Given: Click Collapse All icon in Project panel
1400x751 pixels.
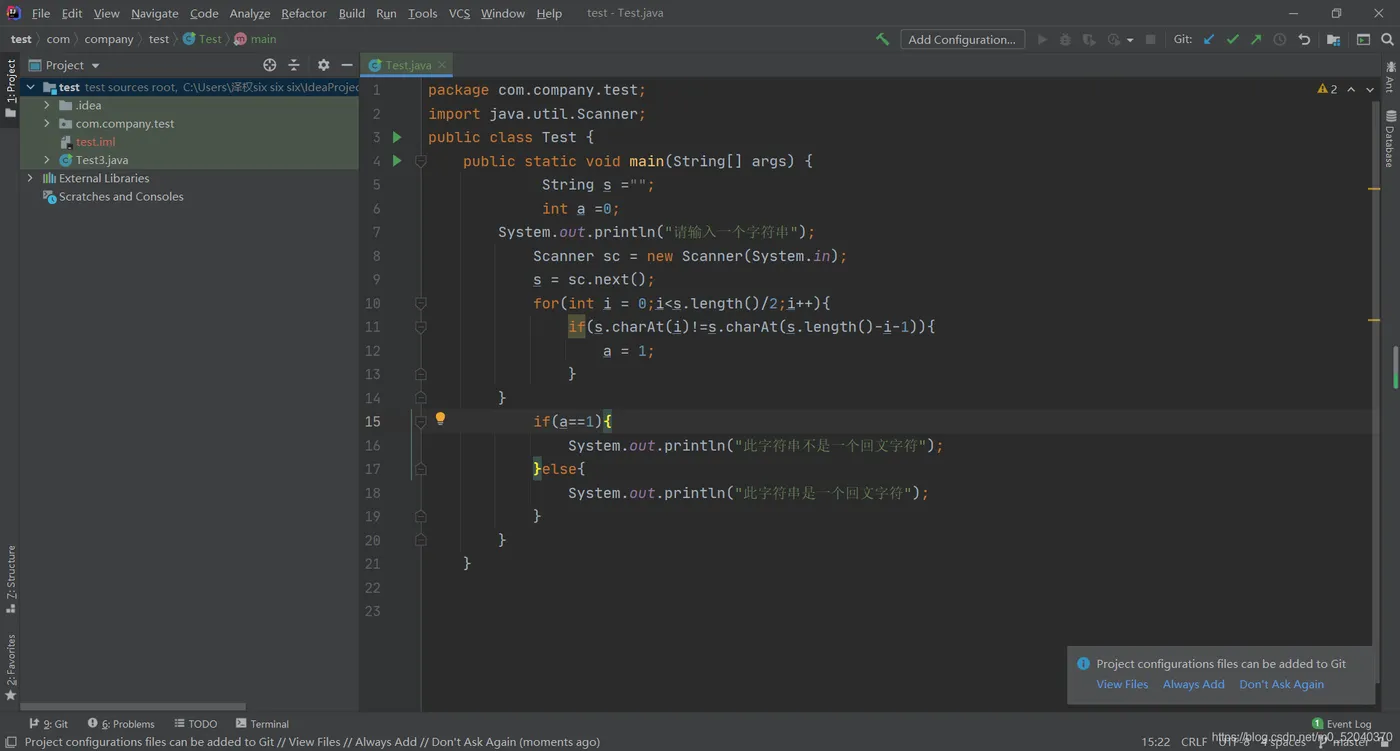Looking at the screenshot, I should pyautogui.click(x=294, y=65).
